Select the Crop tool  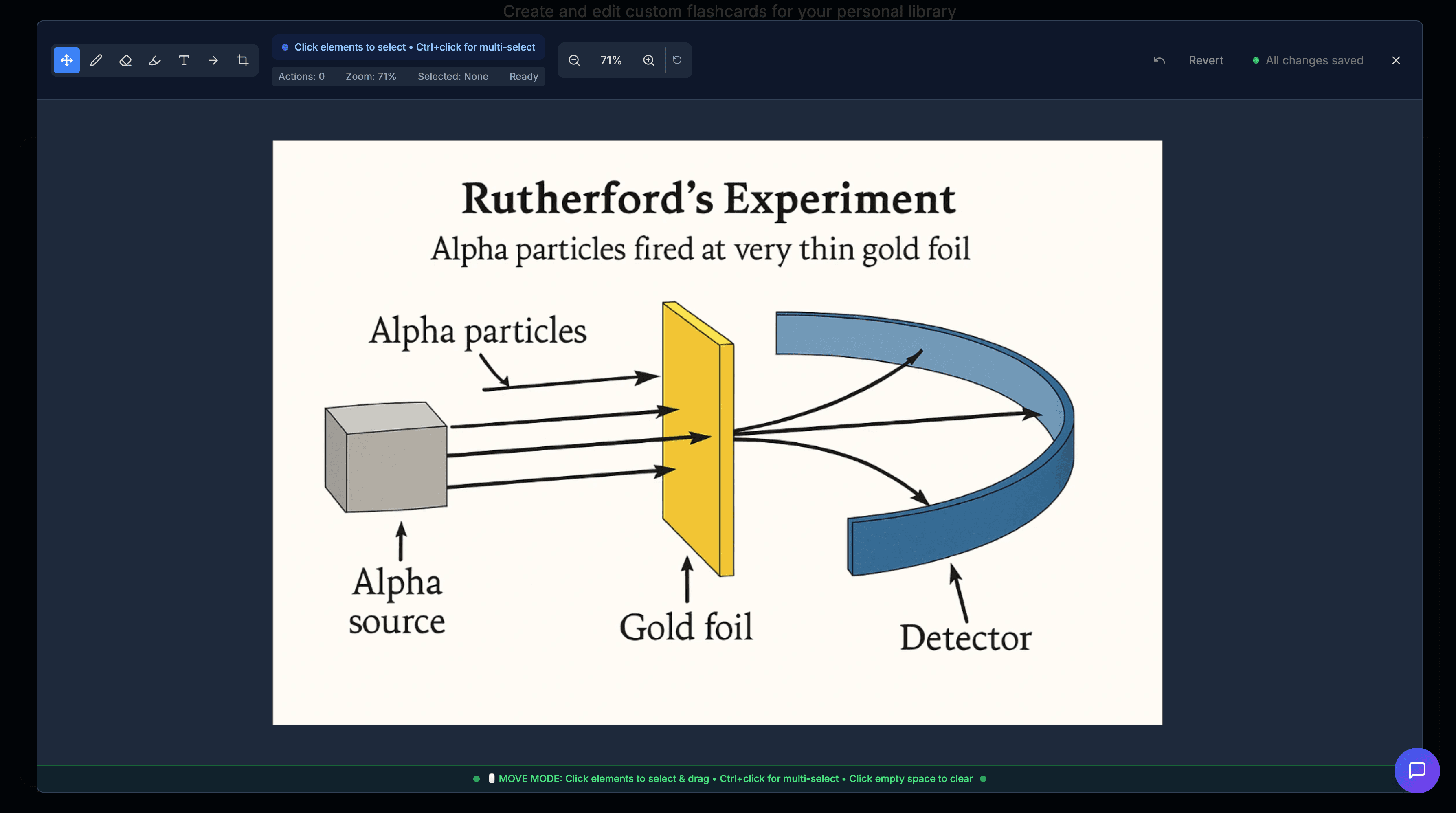[x=242, y=60]
